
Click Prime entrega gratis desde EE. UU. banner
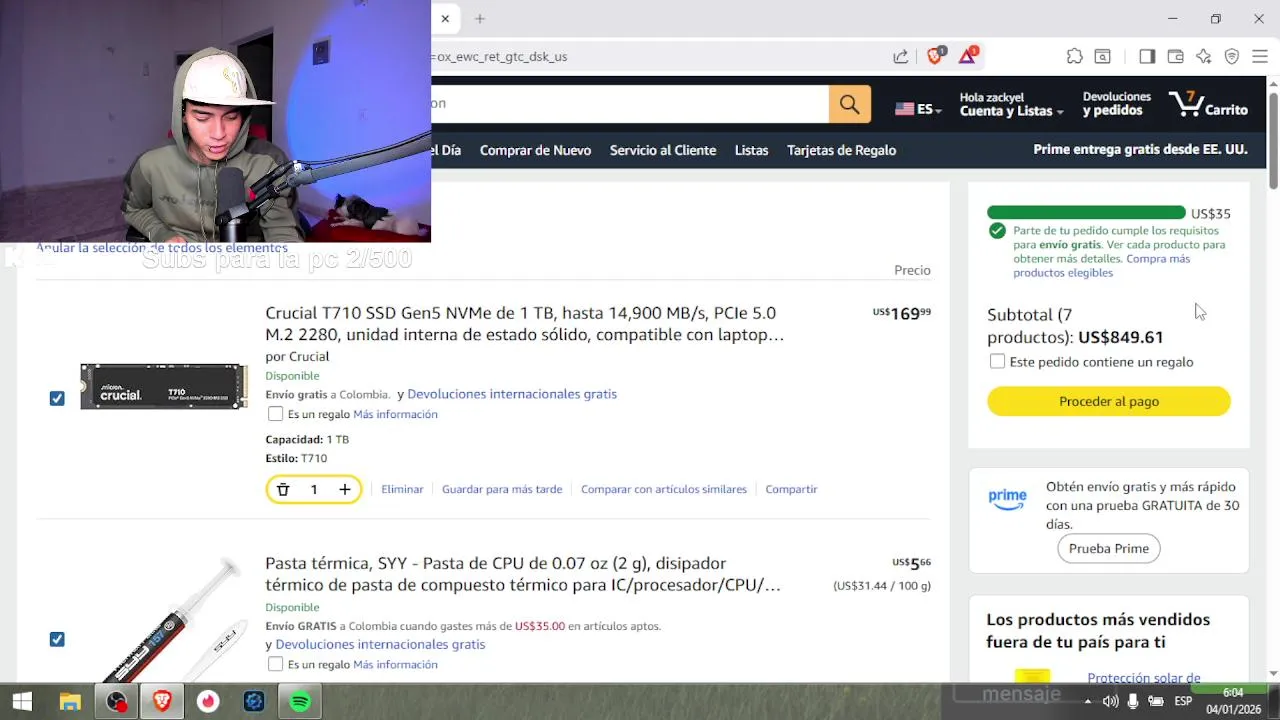(1140, 150)
